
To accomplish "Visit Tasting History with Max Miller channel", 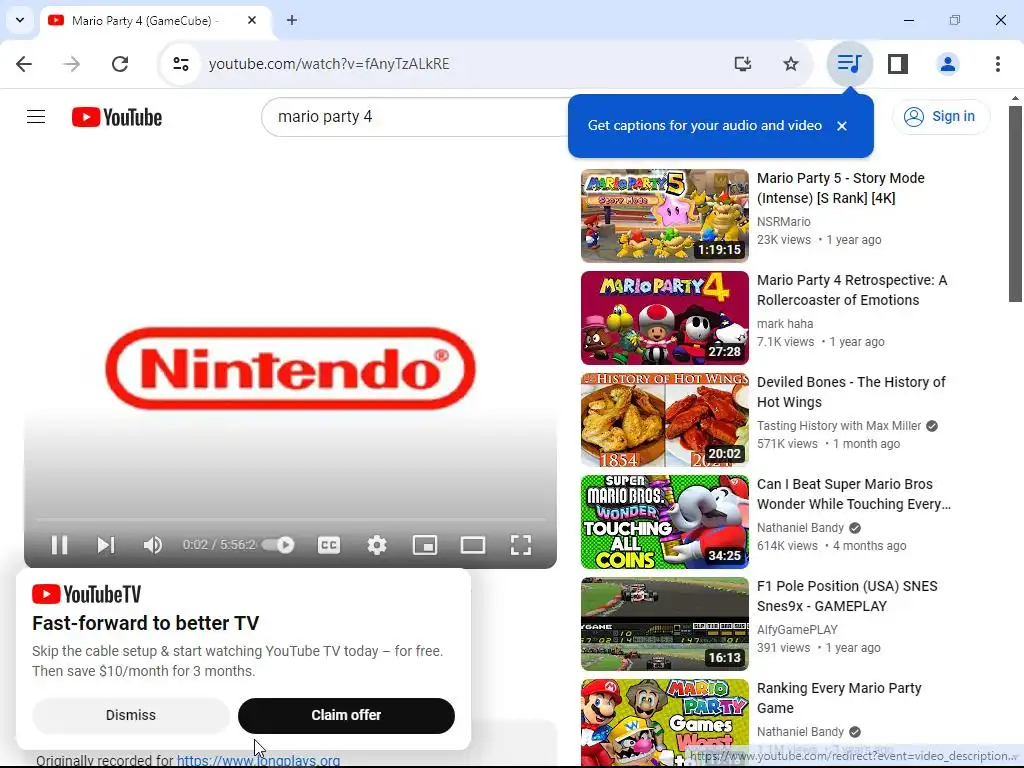I will (x=839, y=426).
